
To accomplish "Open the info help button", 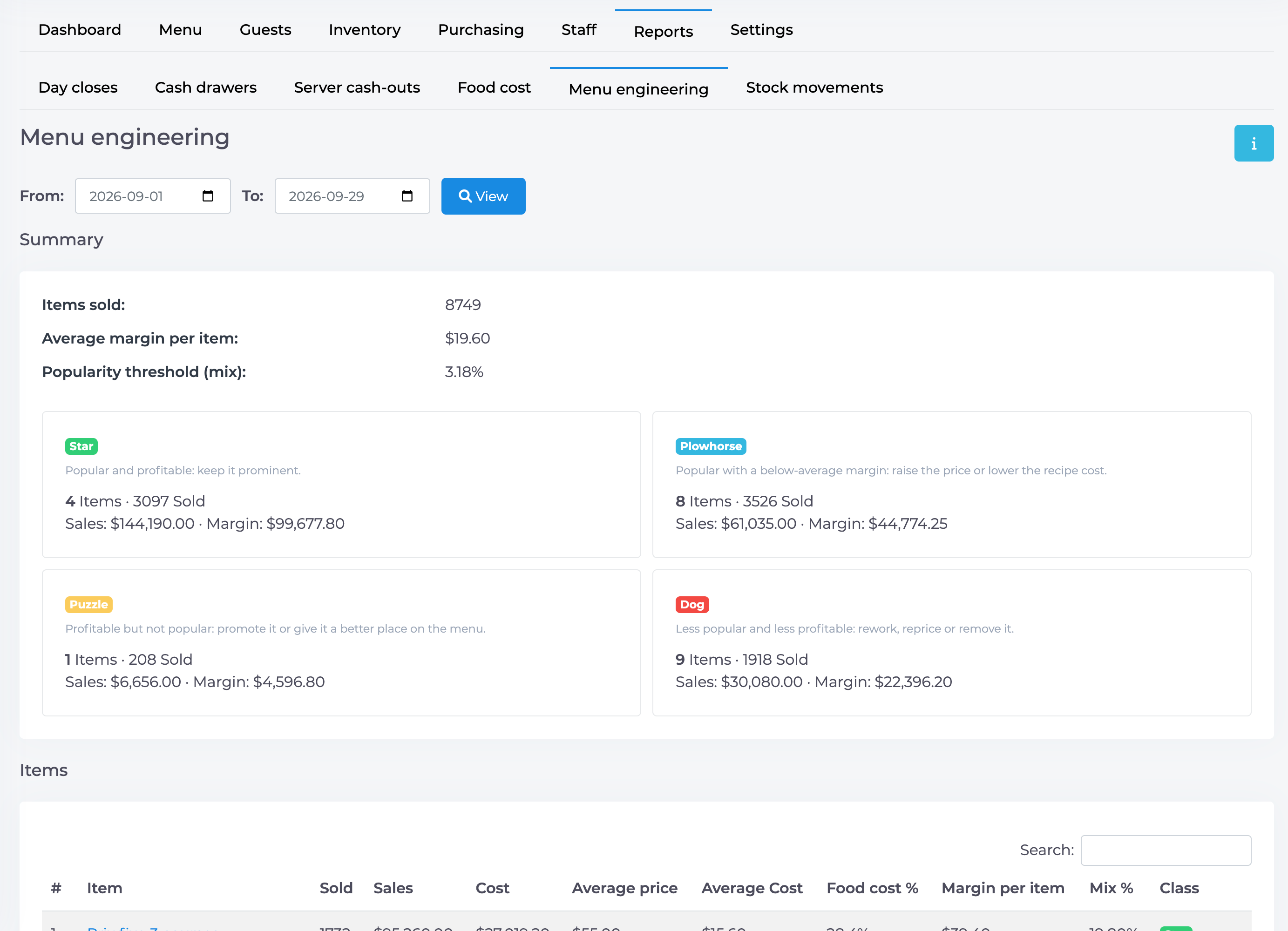I will pyautogui.click(x=1254, y=143).
